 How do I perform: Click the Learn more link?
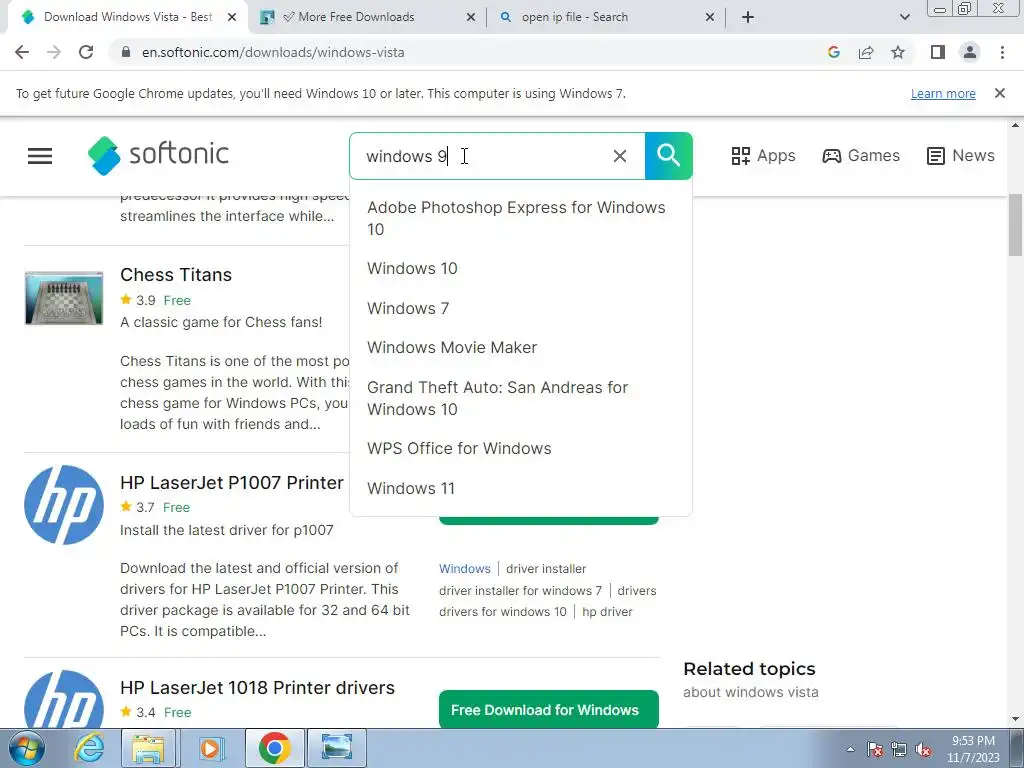943,93
